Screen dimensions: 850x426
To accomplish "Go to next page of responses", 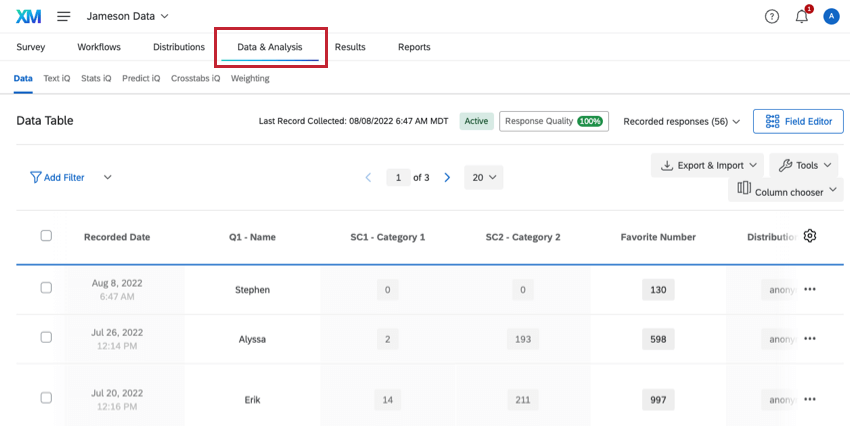I will click(x=447, y=177).
